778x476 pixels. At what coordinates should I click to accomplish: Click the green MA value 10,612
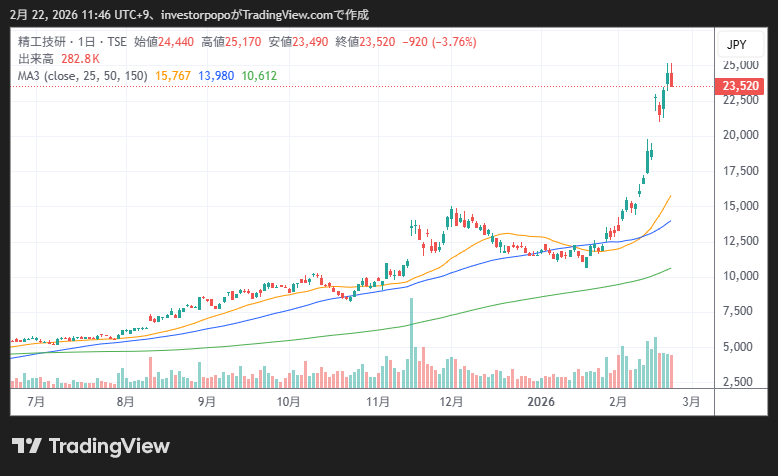[x=259, y=76]
